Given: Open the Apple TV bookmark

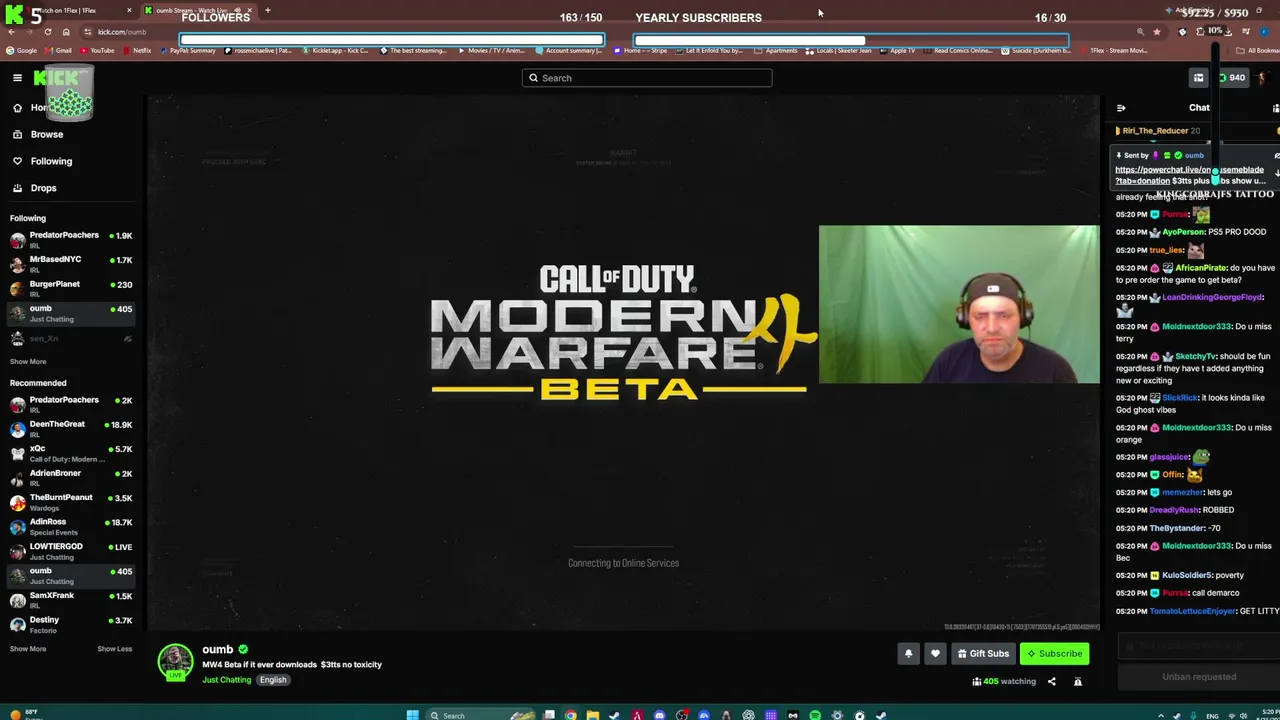Looking at the screenshot, I should pyautogui.click(x=897, y=50).
